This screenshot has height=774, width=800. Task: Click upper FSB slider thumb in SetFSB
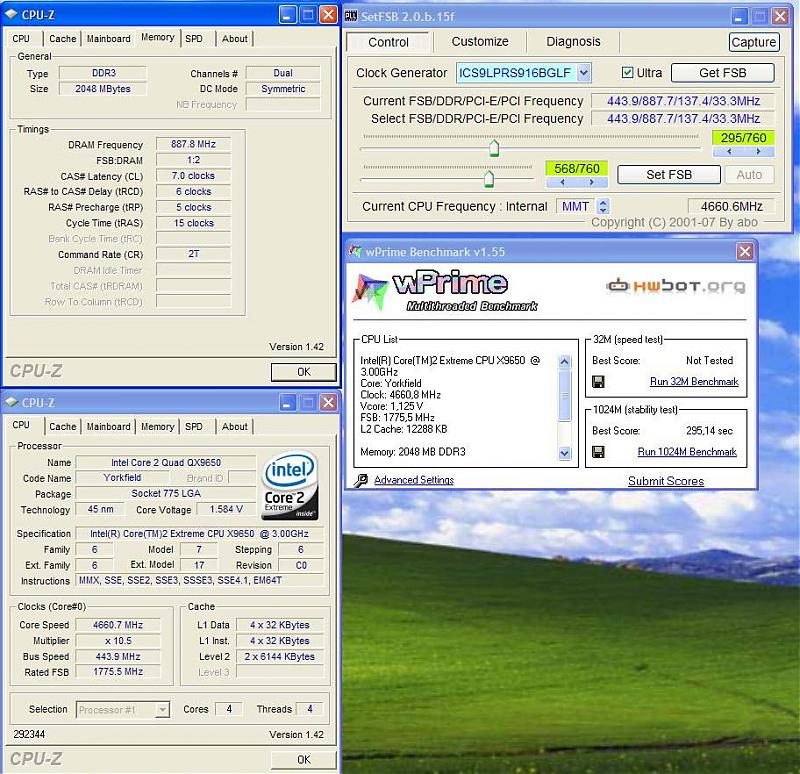[494, 148]
